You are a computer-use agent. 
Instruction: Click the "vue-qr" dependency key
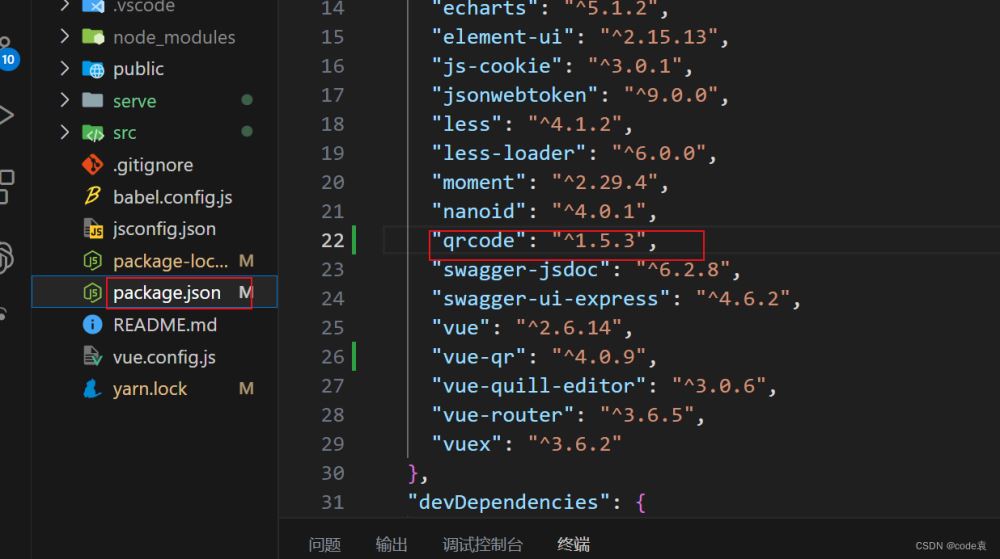(x=479, y=357)
